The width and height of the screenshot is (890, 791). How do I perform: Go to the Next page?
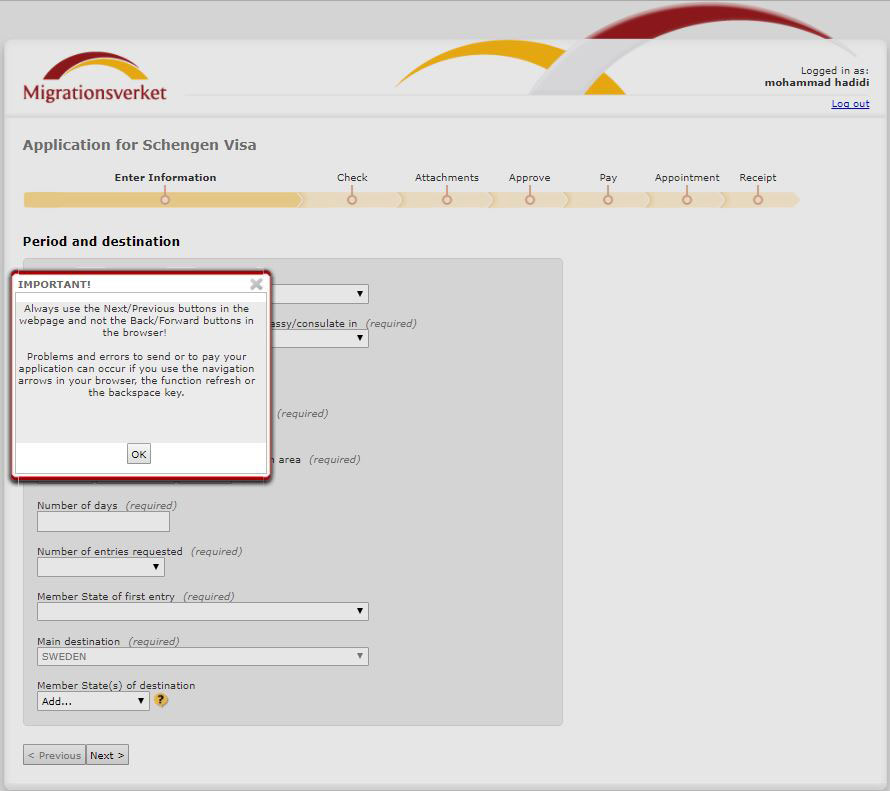click(x=107, y=755)
